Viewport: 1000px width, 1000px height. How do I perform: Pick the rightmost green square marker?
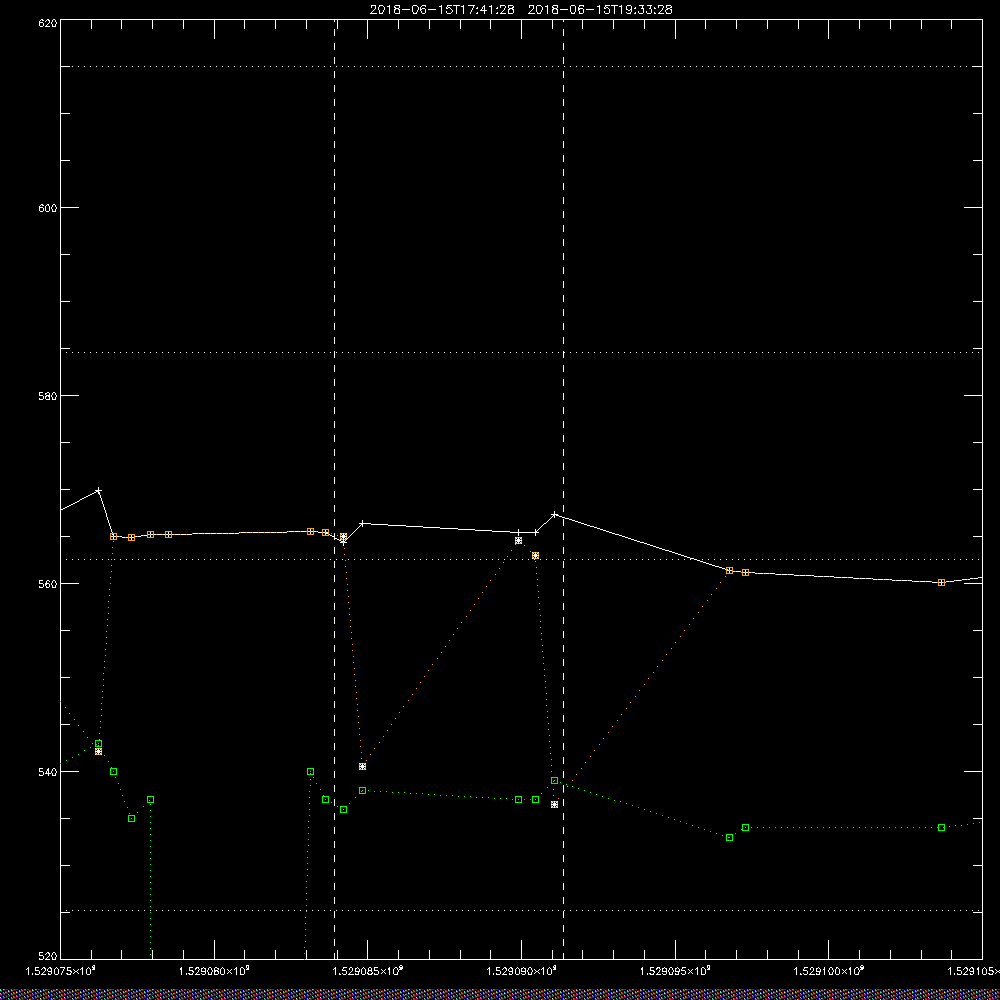point(941,828)
